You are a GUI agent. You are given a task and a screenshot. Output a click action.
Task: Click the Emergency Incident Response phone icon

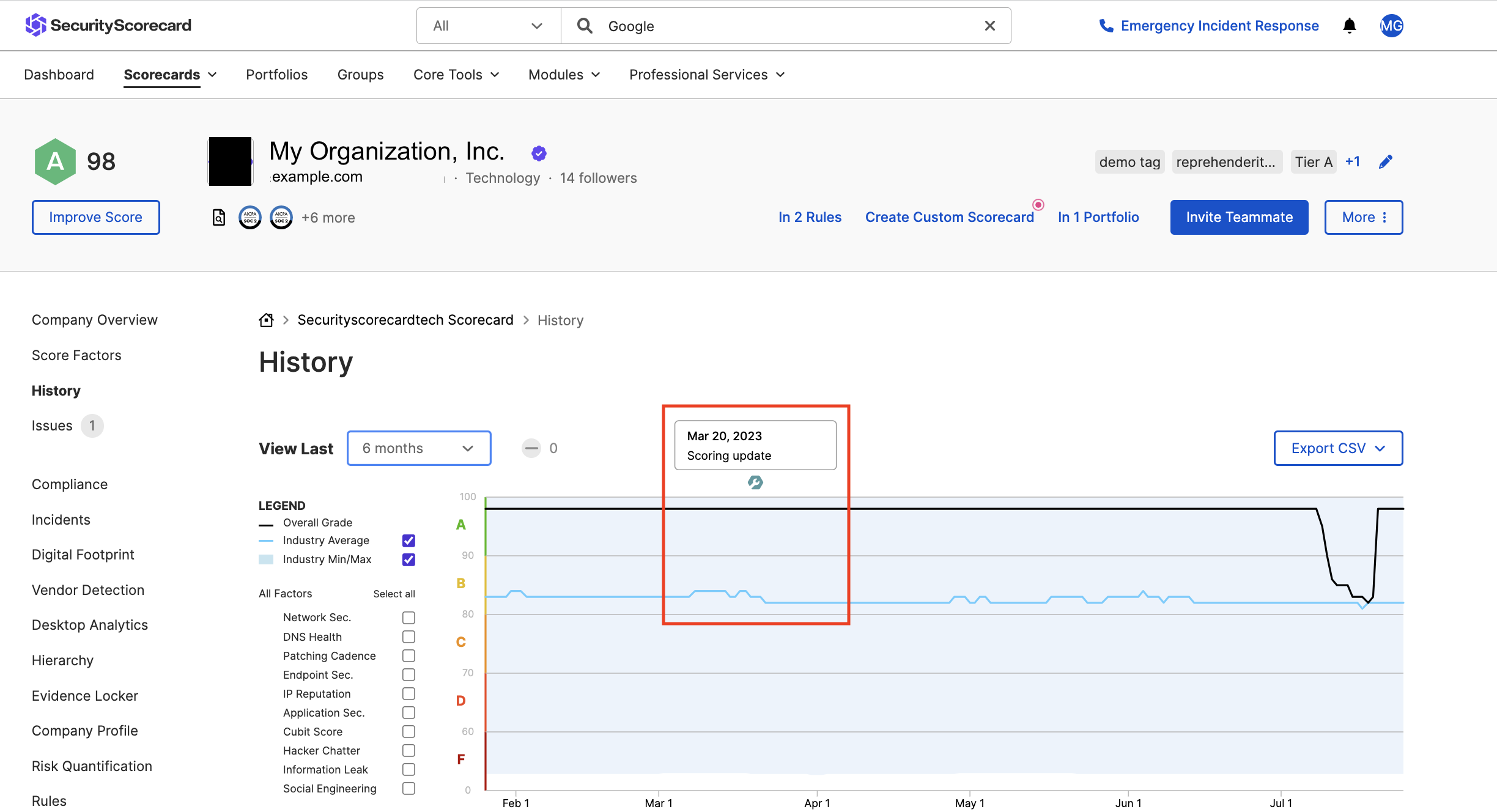[1106, 26]
